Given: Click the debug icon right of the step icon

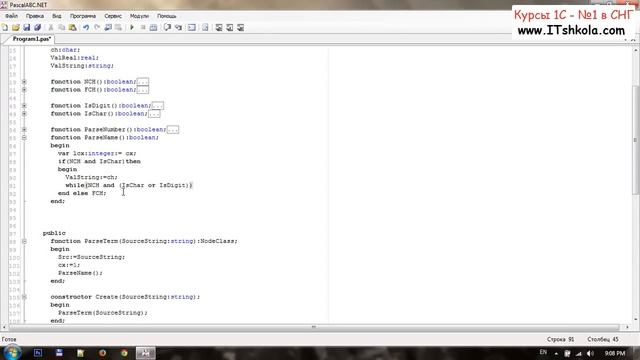Looking at the screenshot, I should (x=178, y=28).
